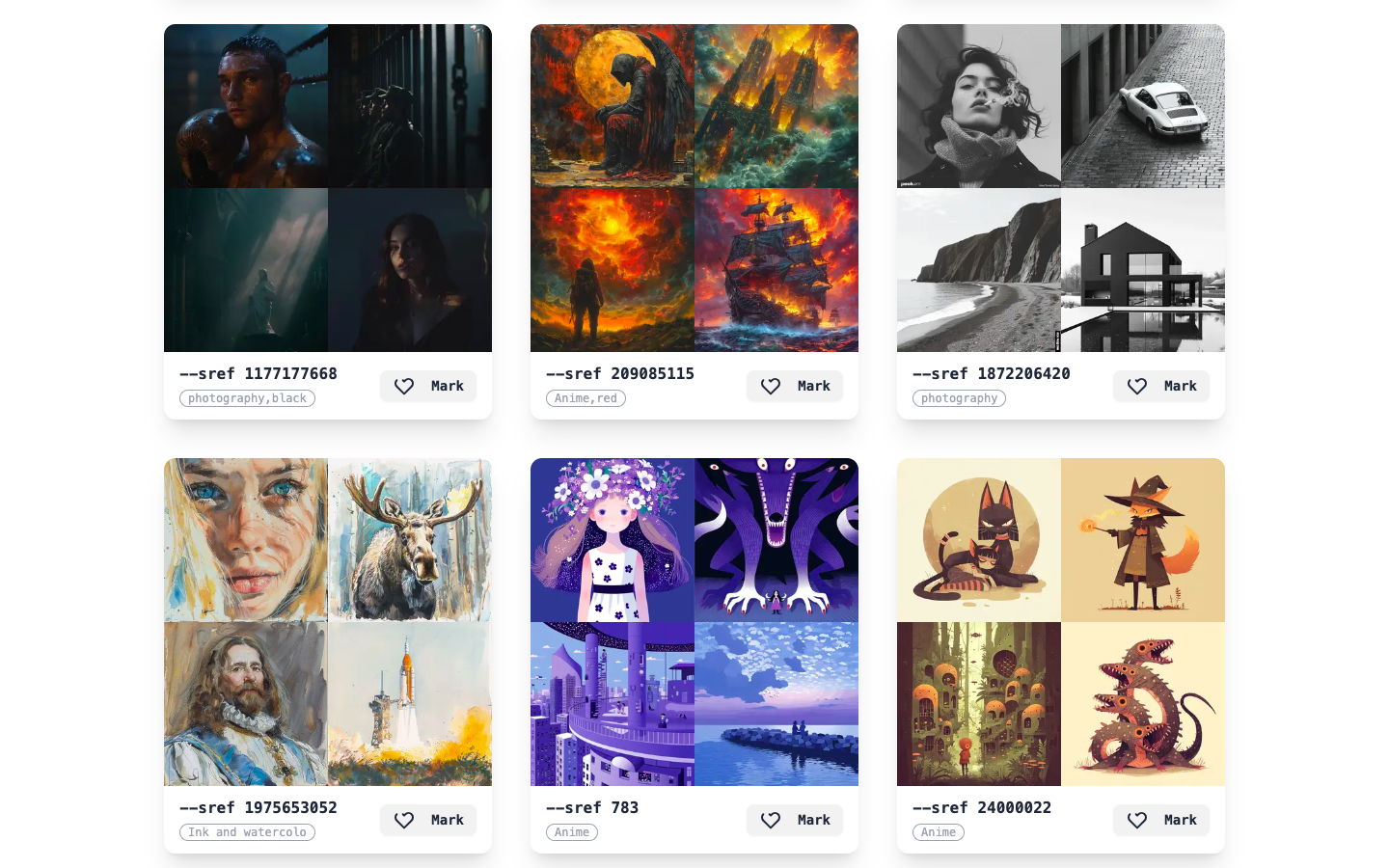Open the fox wizard illustration thumbnail
Viewport: 1389px width, 868px height.
click(x=1143, y=540)
